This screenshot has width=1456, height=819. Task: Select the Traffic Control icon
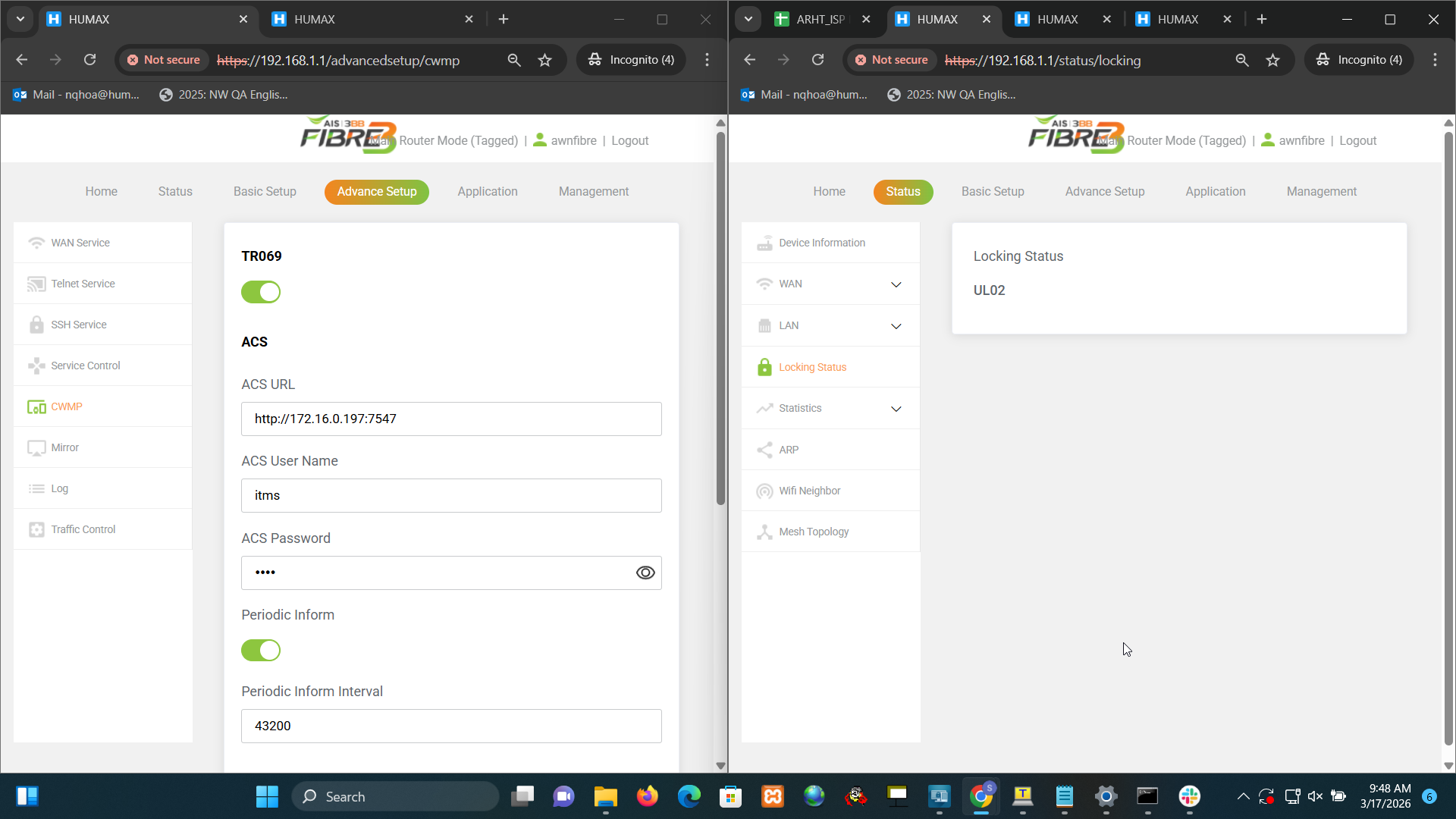(x=36, y=530)
